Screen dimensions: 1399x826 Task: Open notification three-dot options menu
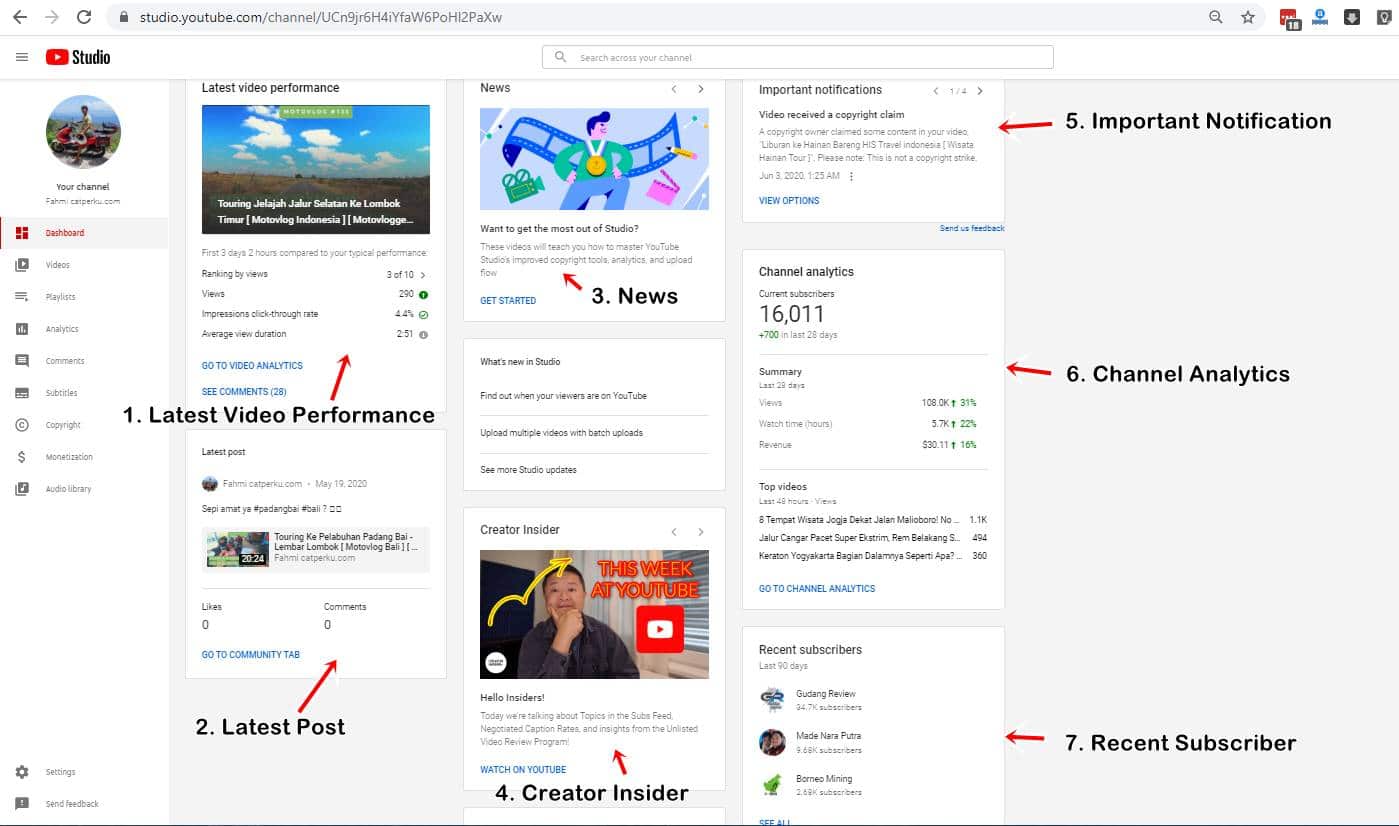click(x=851, y=176)
